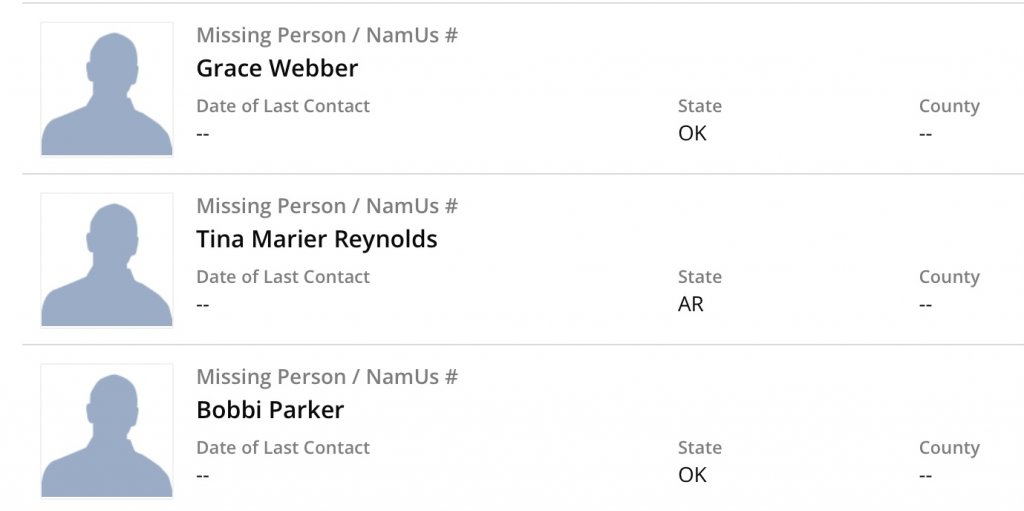This screenshot has width=1024, height=511.
Task: Click Date of Last Contact under Tina Marier Reynolds
Action: tap(283, 277)
